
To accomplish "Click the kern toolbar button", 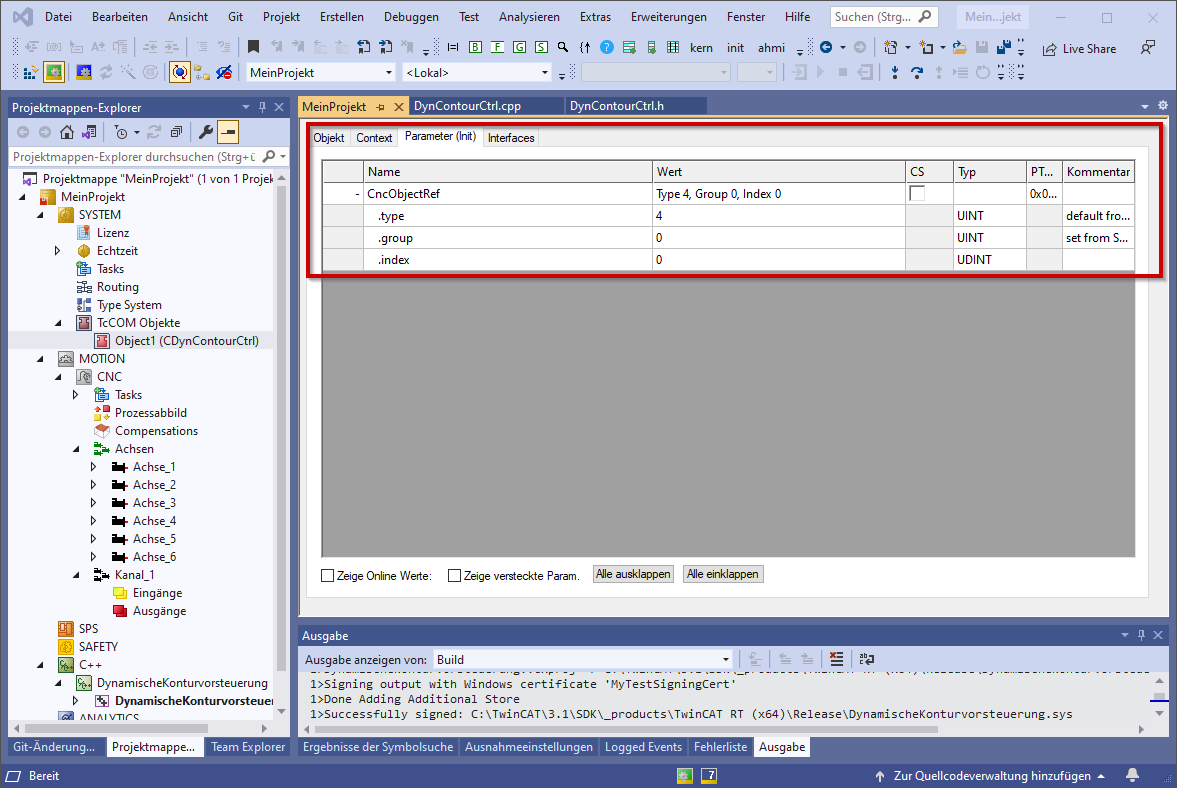I will (701, 47).
